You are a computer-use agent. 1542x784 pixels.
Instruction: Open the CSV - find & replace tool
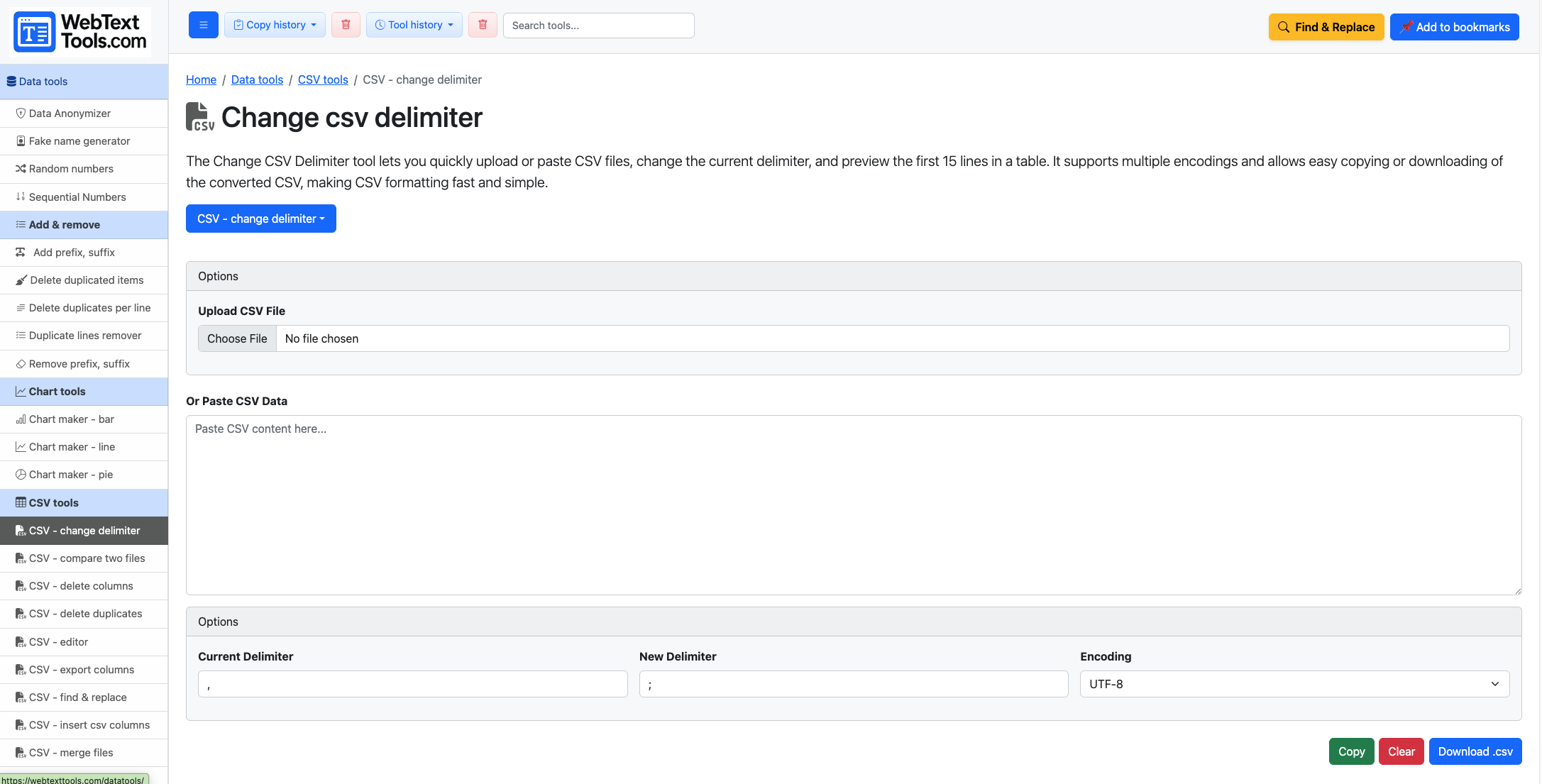click(84, 697)
